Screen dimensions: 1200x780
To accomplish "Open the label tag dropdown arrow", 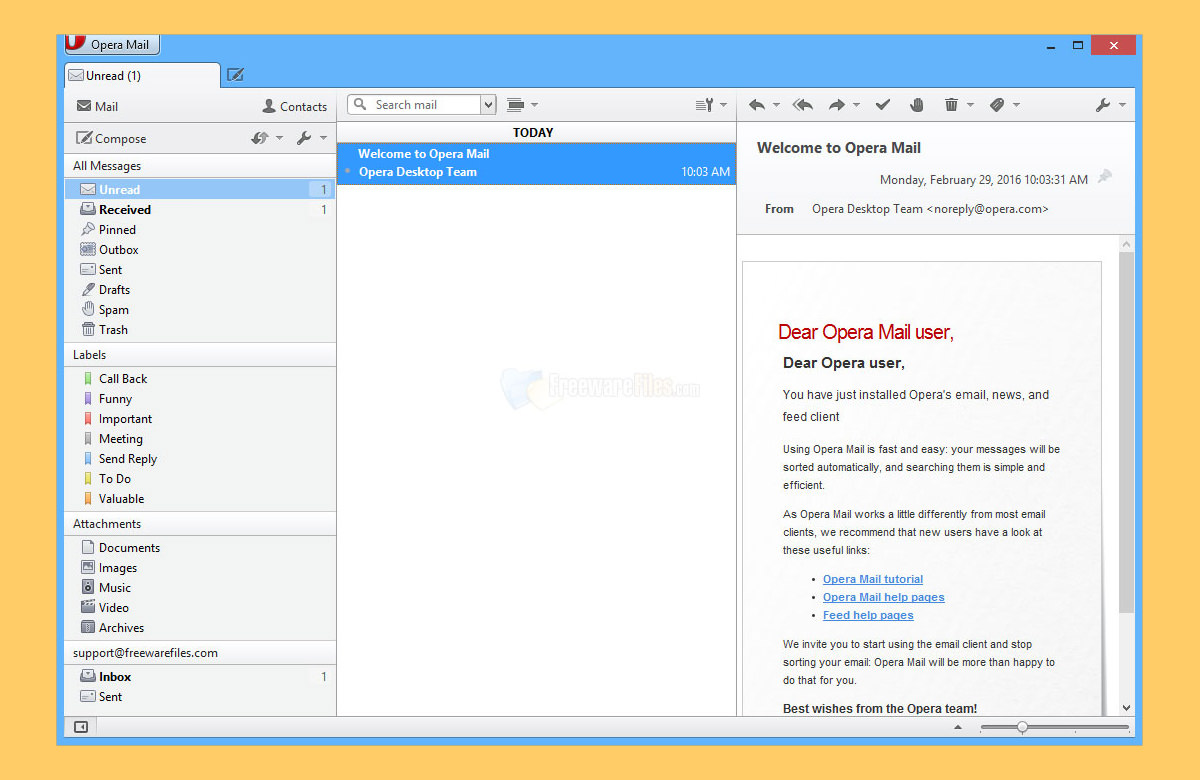I will (x=1016, y=105).
